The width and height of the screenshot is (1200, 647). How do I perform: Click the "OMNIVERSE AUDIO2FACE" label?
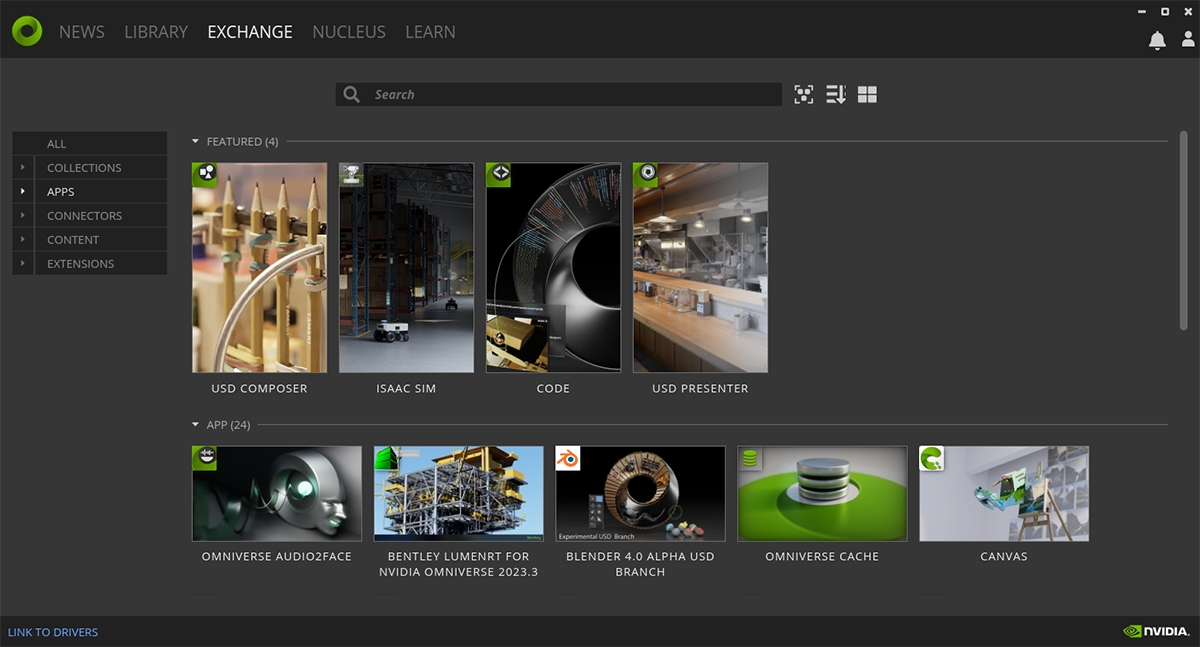click(x=277, y=556)
